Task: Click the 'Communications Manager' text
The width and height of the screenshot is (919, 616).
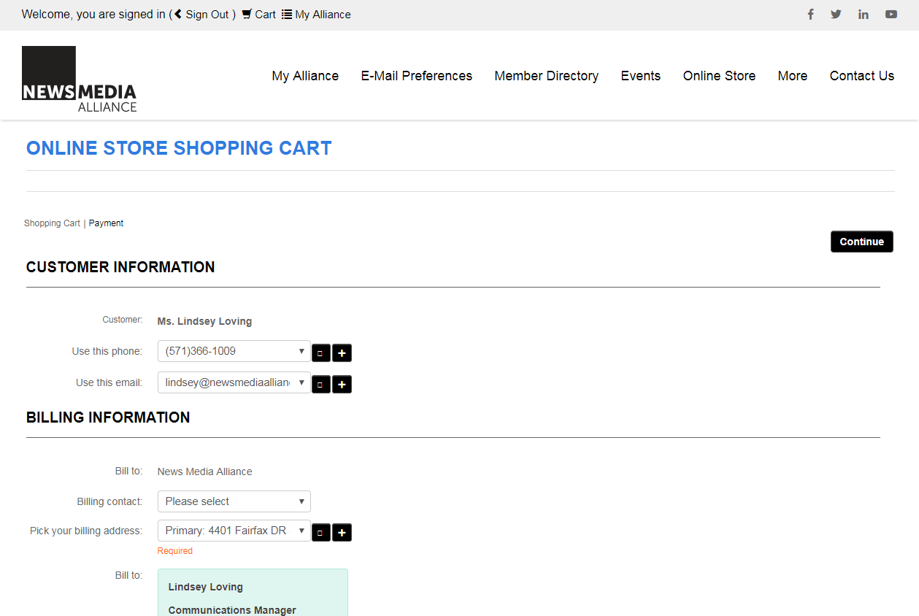Action: [x=232, y=610]
